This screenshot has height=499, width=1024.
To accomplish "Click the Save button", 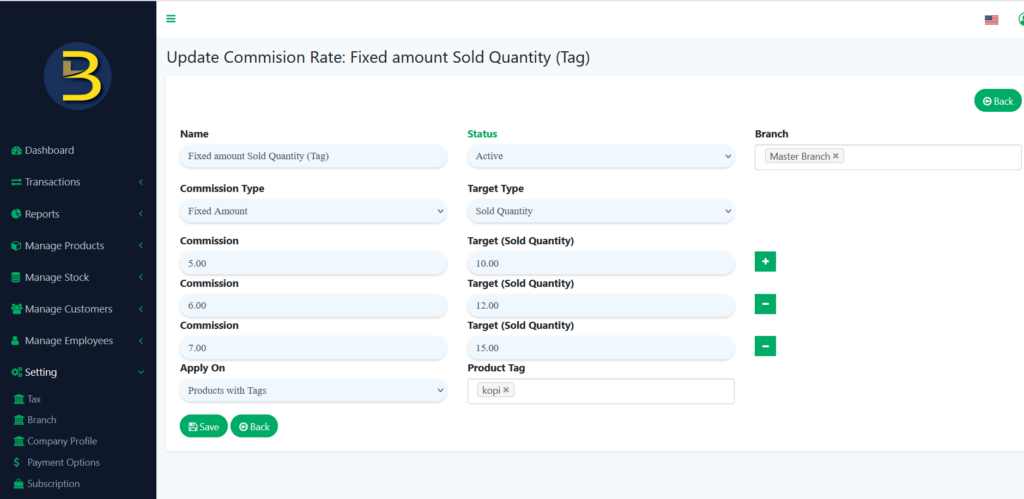I will click(x=203, y=426).
